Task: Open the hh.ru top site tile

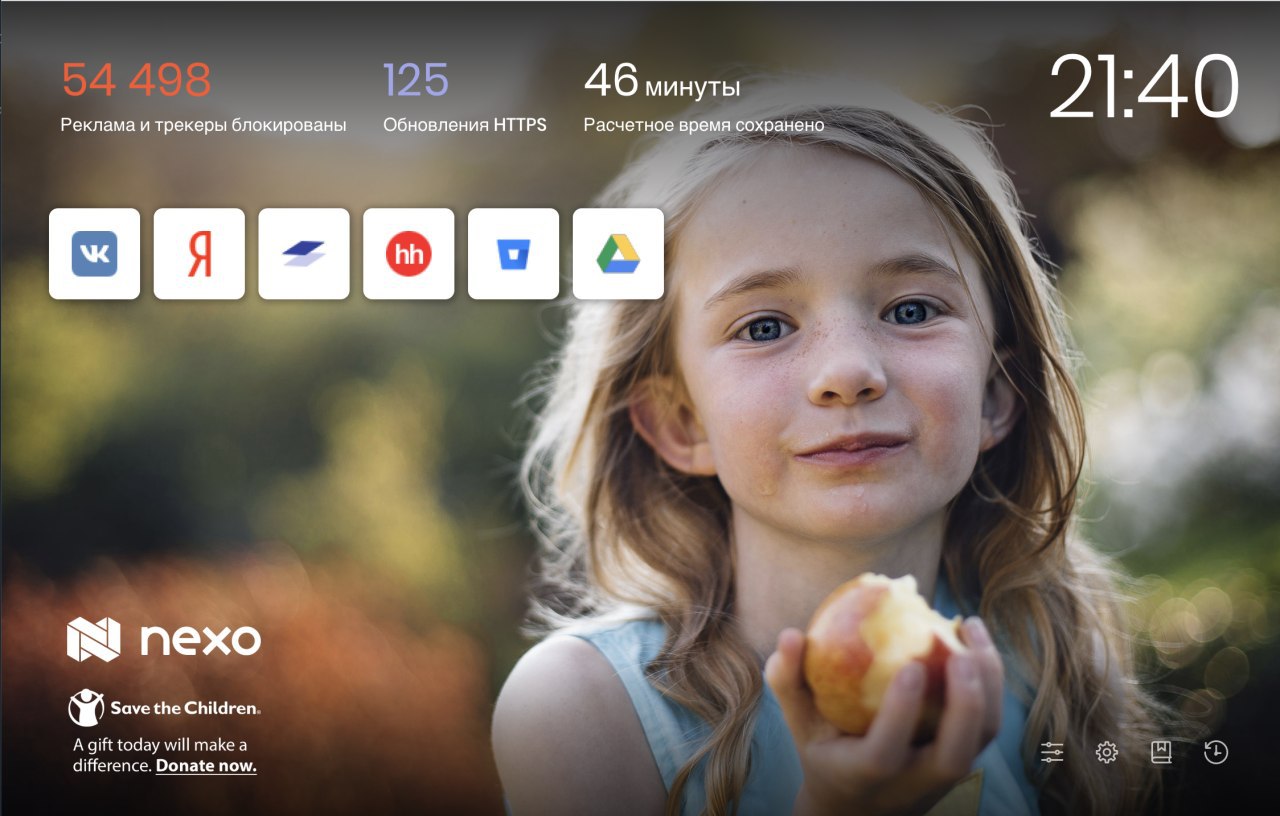Action: click(408, 254)
